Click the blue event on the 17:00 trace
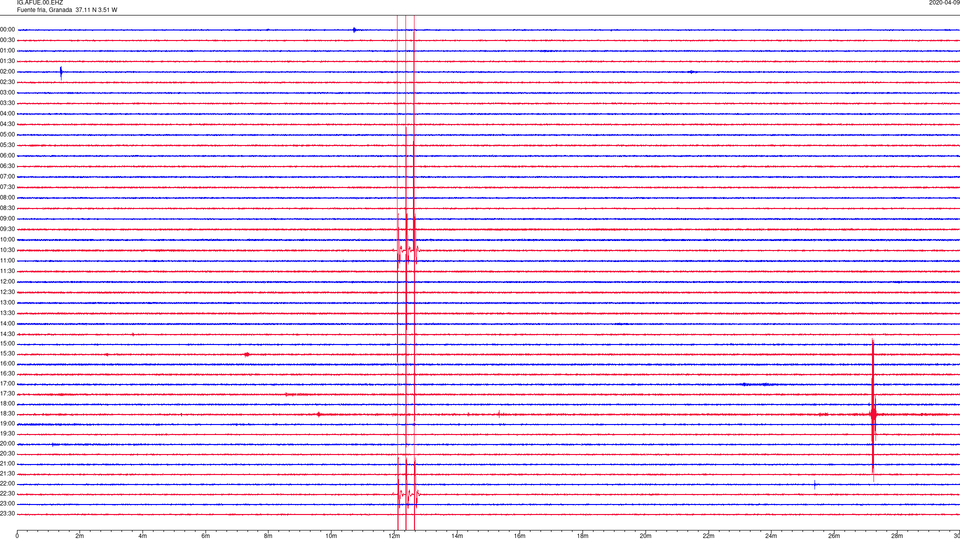Viewport: 960px width, 540px height. click(x=757, y=384)
